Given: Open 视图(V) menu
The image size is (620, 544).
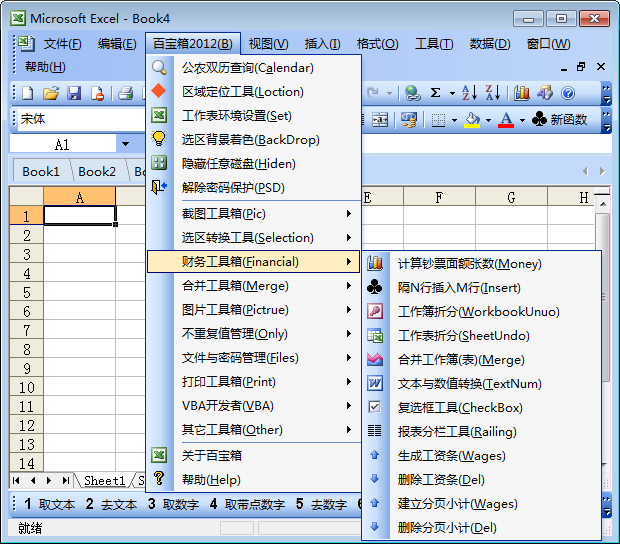Looking at the screenshot, I should coord(268,43).
